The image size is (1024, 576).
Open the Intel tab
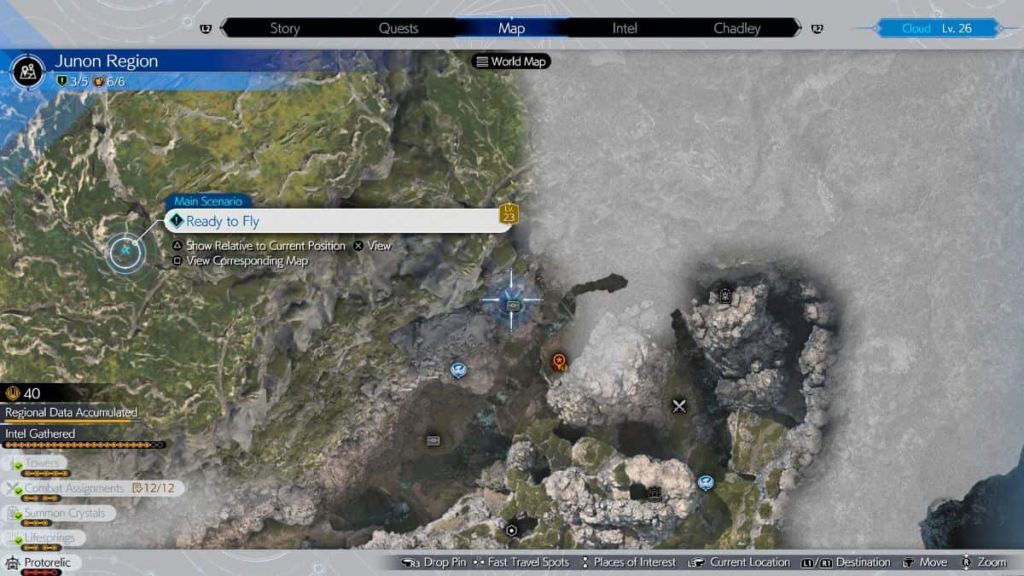[624, 28]
